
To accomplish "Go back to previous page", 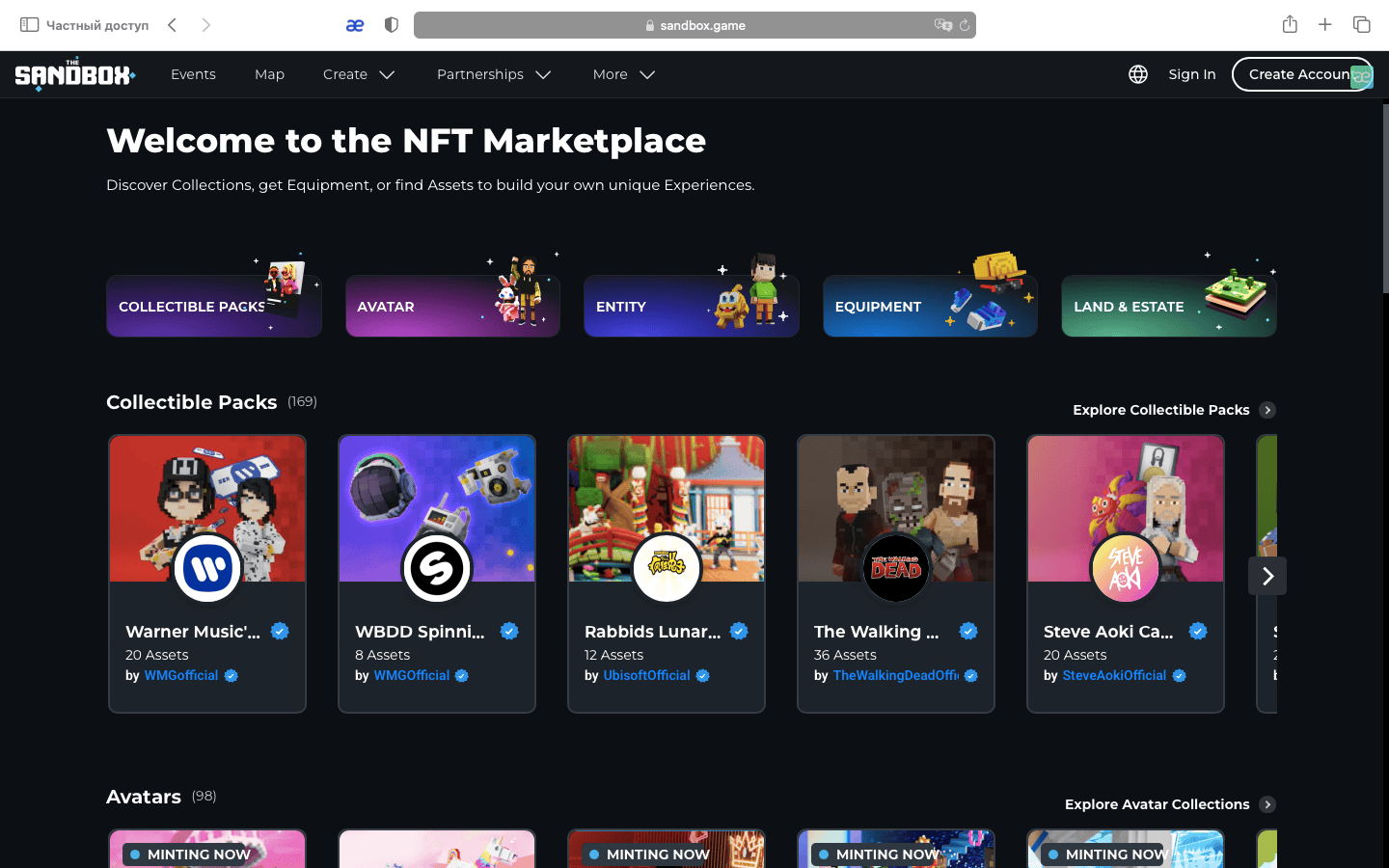I will click(173, 25).
